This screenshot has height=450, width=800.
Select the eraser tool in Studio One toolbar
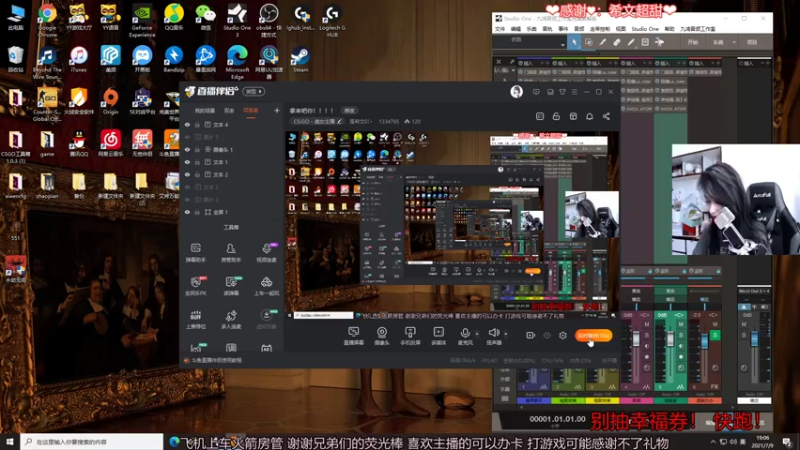616,42
